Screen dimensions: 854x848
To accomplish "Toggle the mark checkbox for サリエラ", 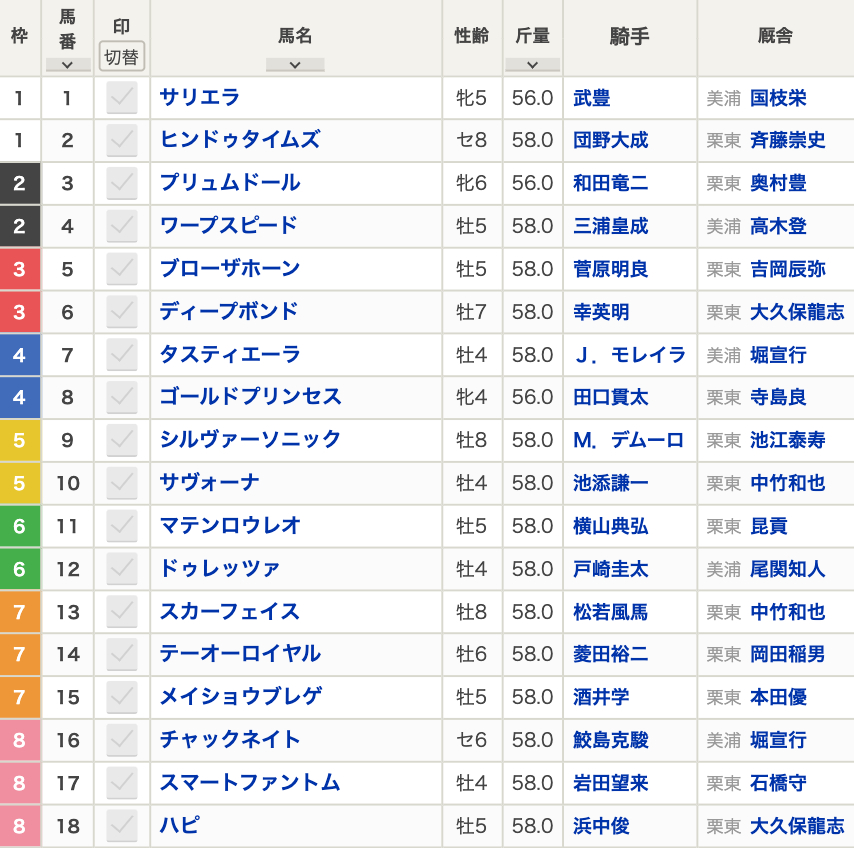I will tap(121, 97).
